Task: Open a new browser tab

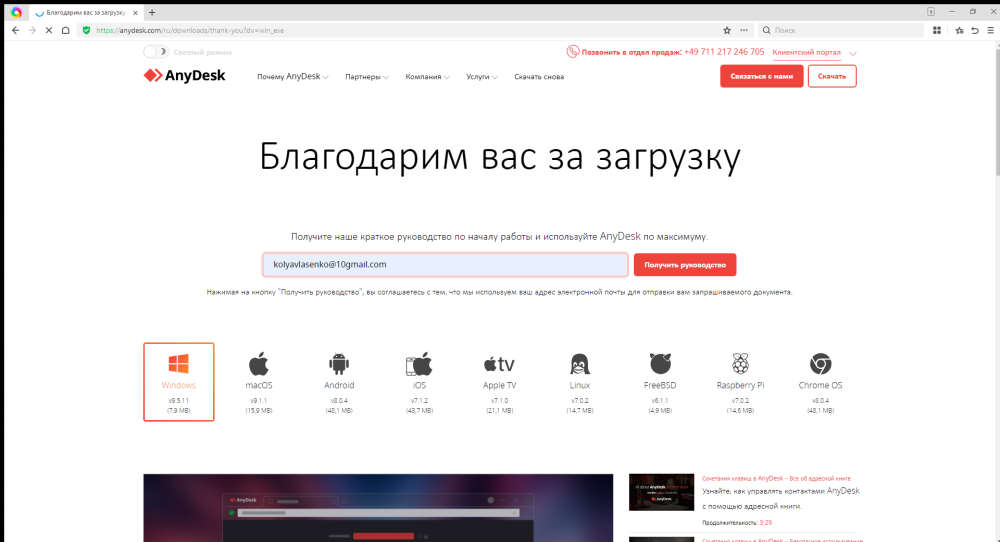Action: click(152, 12)
